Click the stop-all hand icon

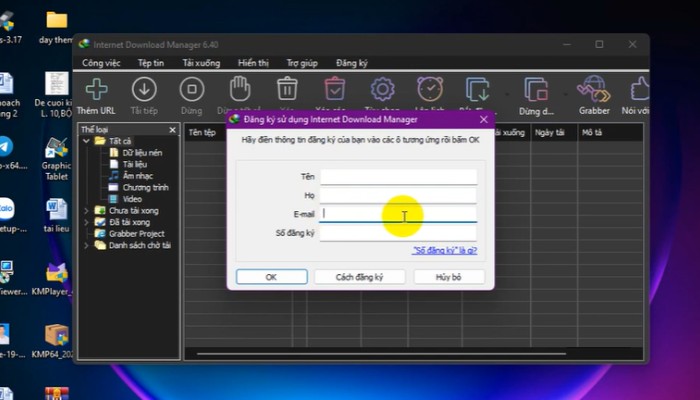click(240, 89)
